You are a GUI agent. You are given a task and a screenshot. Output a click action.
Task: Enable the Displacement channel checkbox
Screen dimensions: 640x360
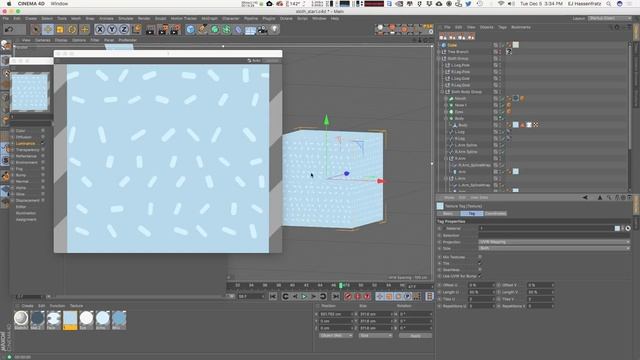[x=42, y=200]
